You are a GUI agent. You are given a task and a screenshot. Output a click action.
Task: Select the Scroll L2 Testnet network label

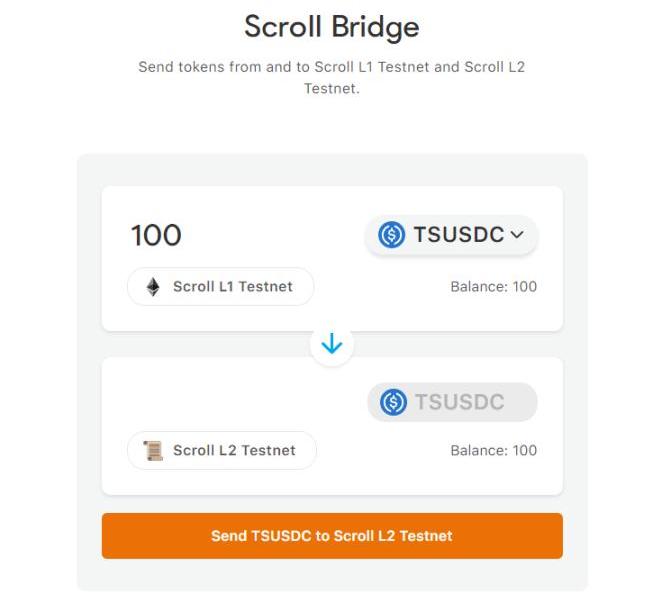click(x=234, y=451)
